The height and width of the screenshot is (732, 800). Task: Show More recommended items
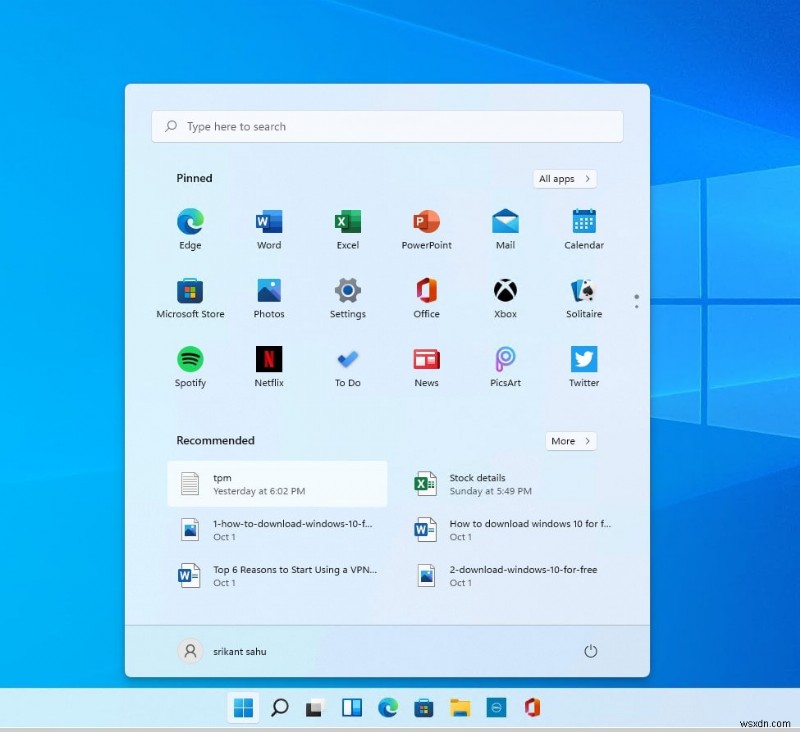pyautogui.click(x=570, y=440)
